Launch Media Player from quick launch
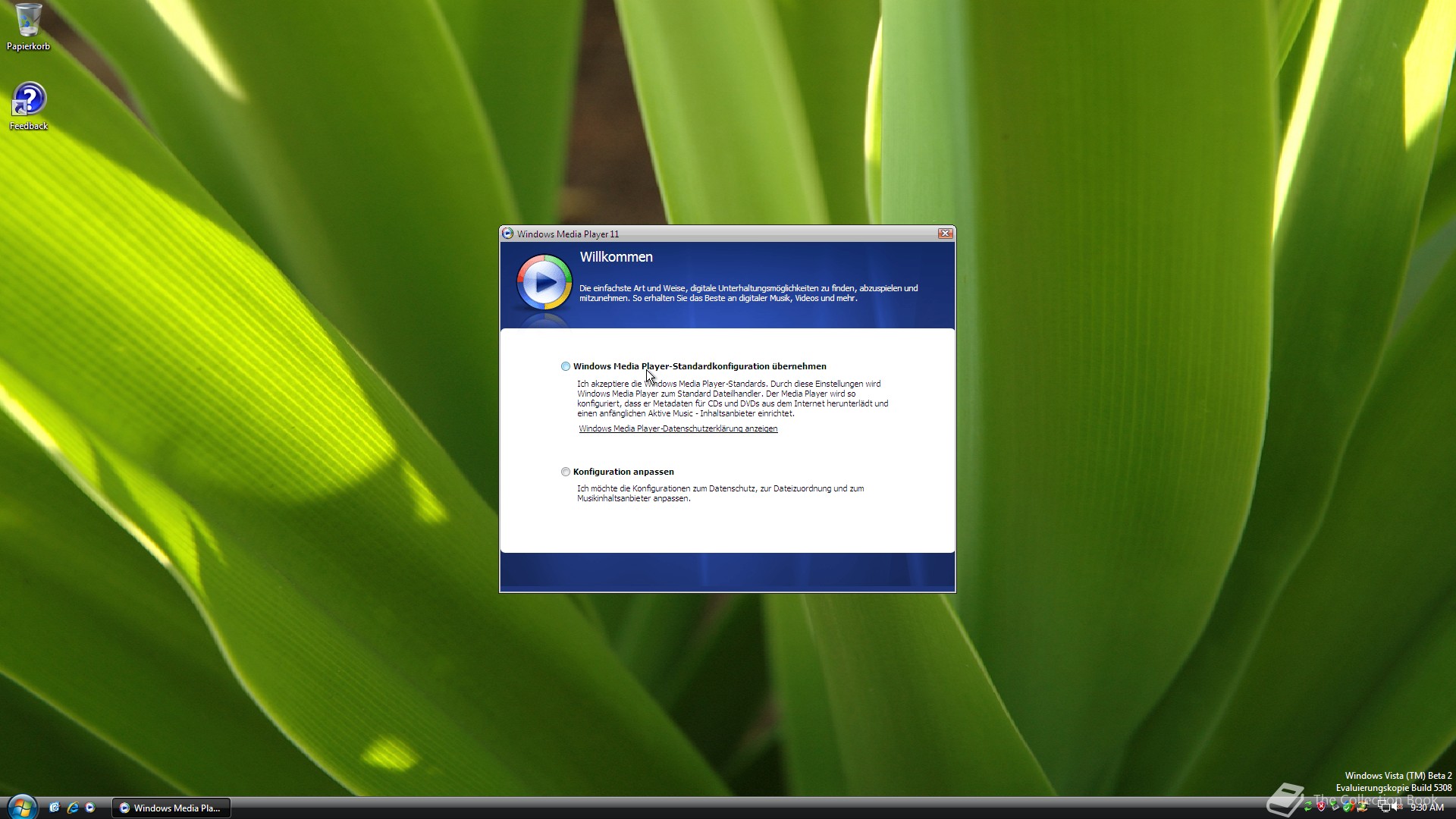Viewport: 1456px width, 819px height. [x=90, y=808]
